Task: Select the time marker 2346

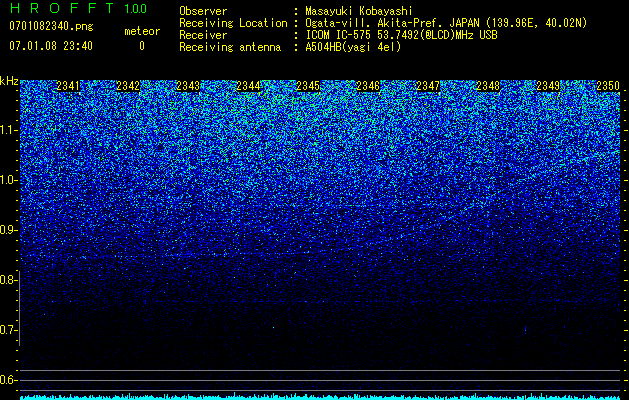Action: [368, 86]
